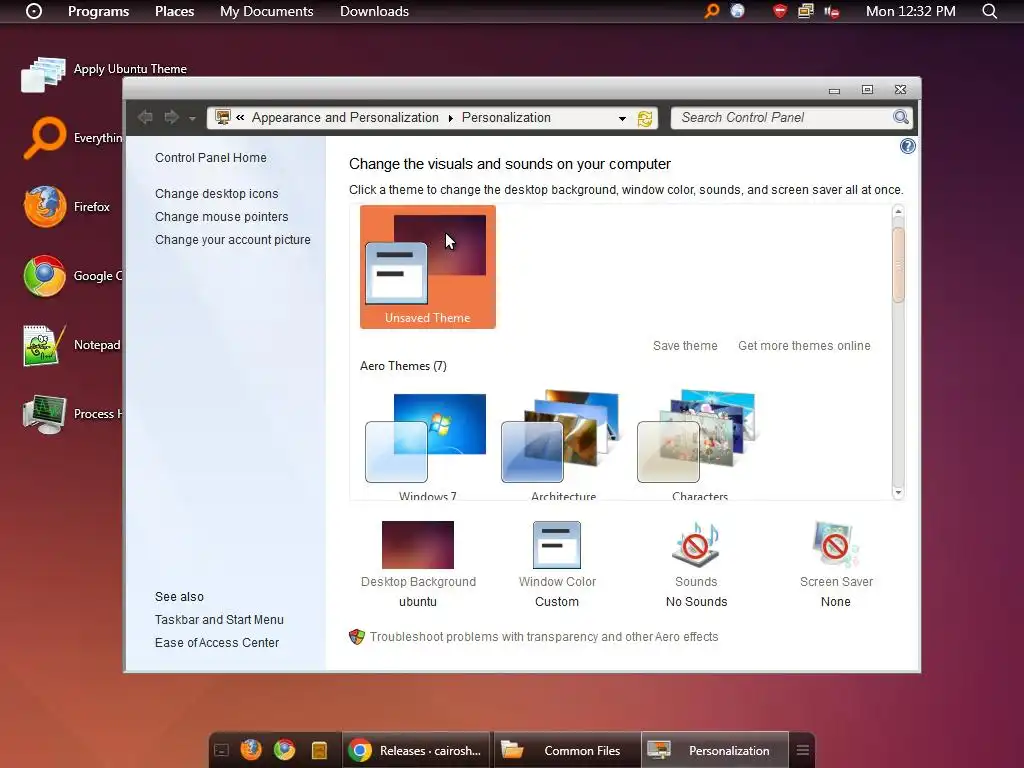Click theme list scroll down arrow

(x=898, y=492)
